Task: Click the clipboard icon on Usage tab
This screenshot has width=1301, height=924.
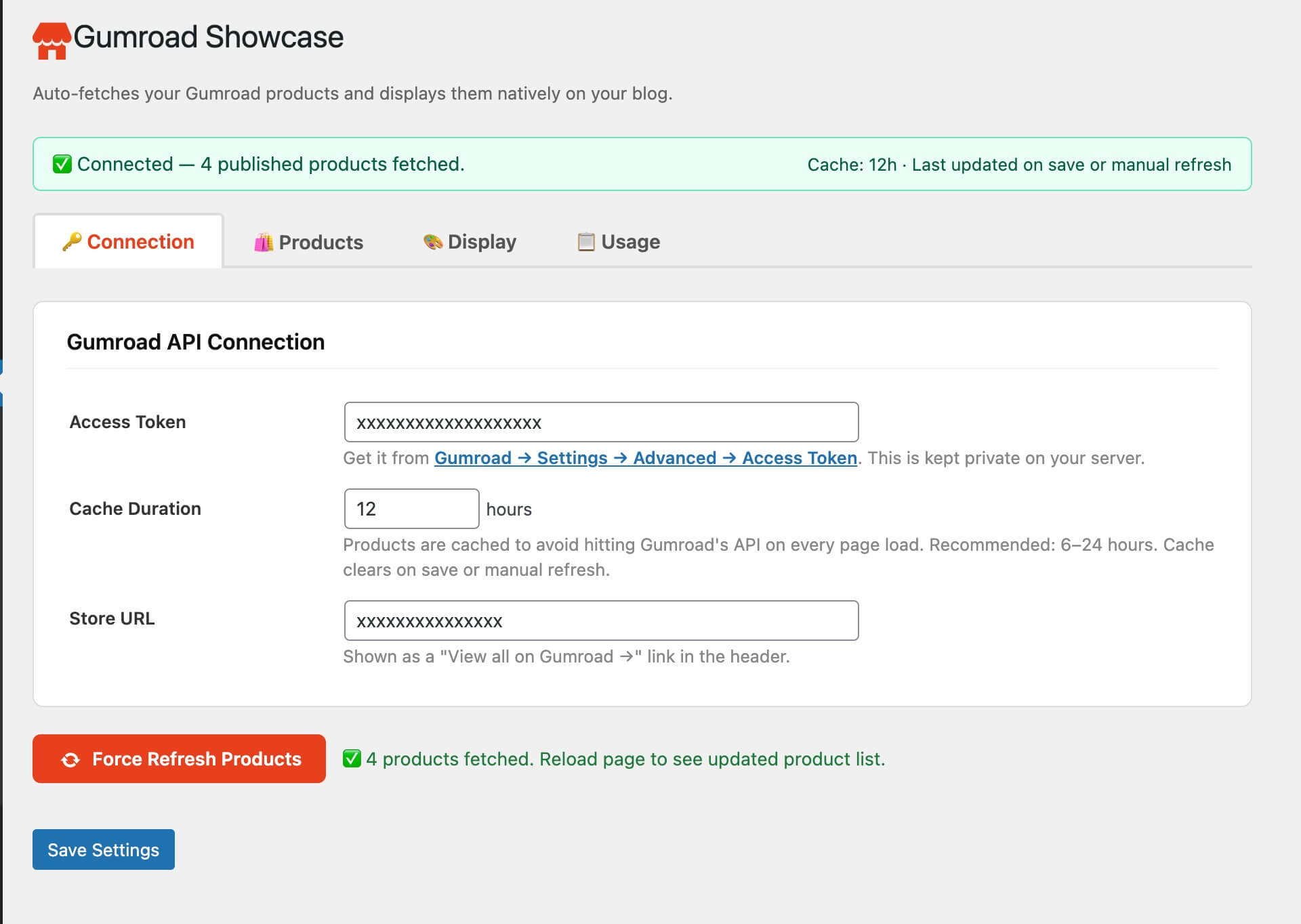Action: (586, 242)
